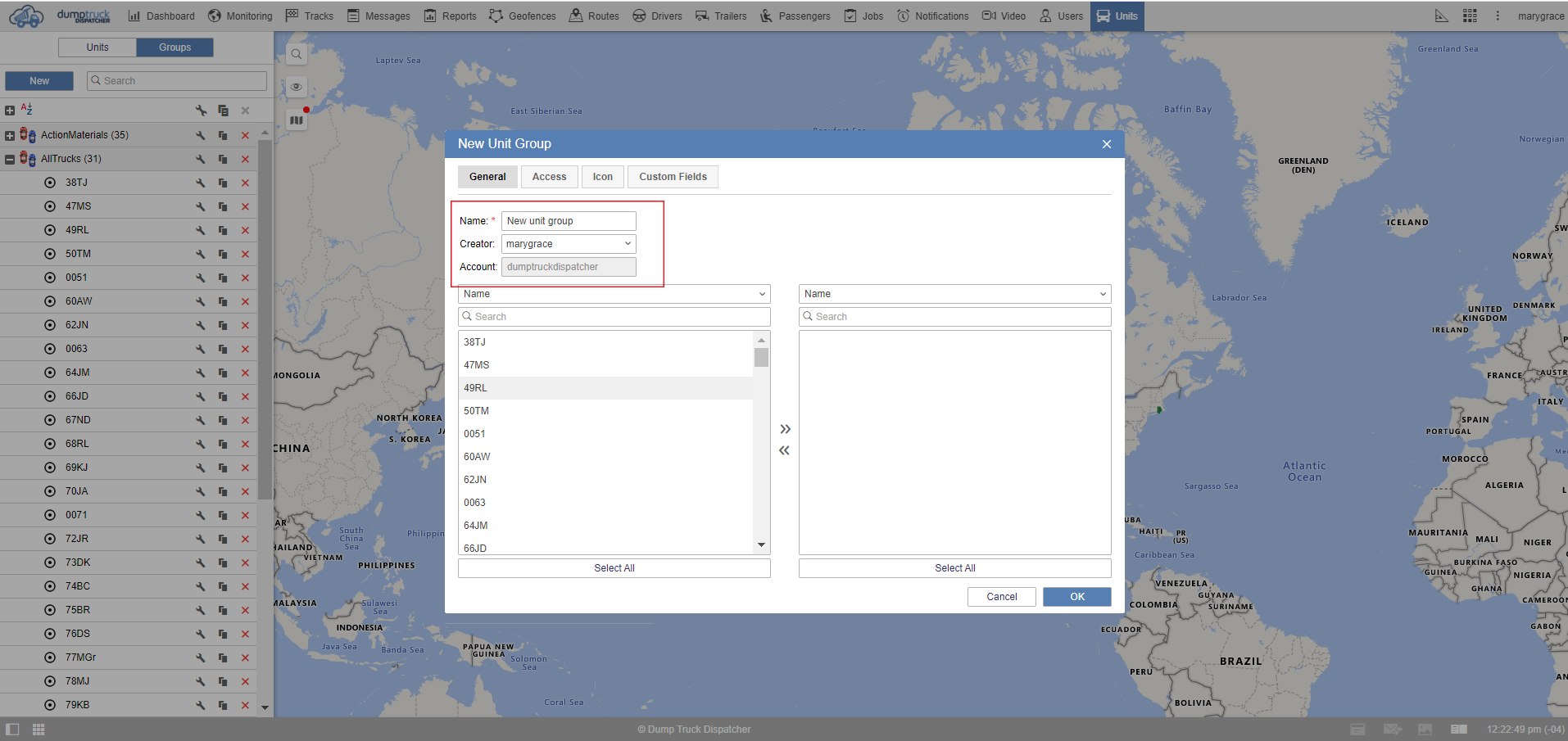This screenshot has height=741, width=1568.
Task: Collapse the AllTrucks group
Action: 10,159
